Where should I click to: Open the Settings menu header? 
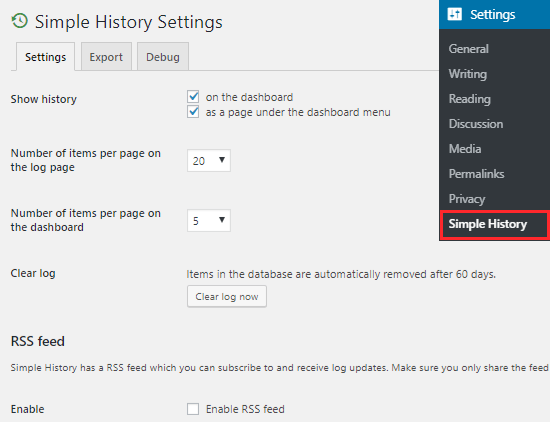tap(494, 14)
